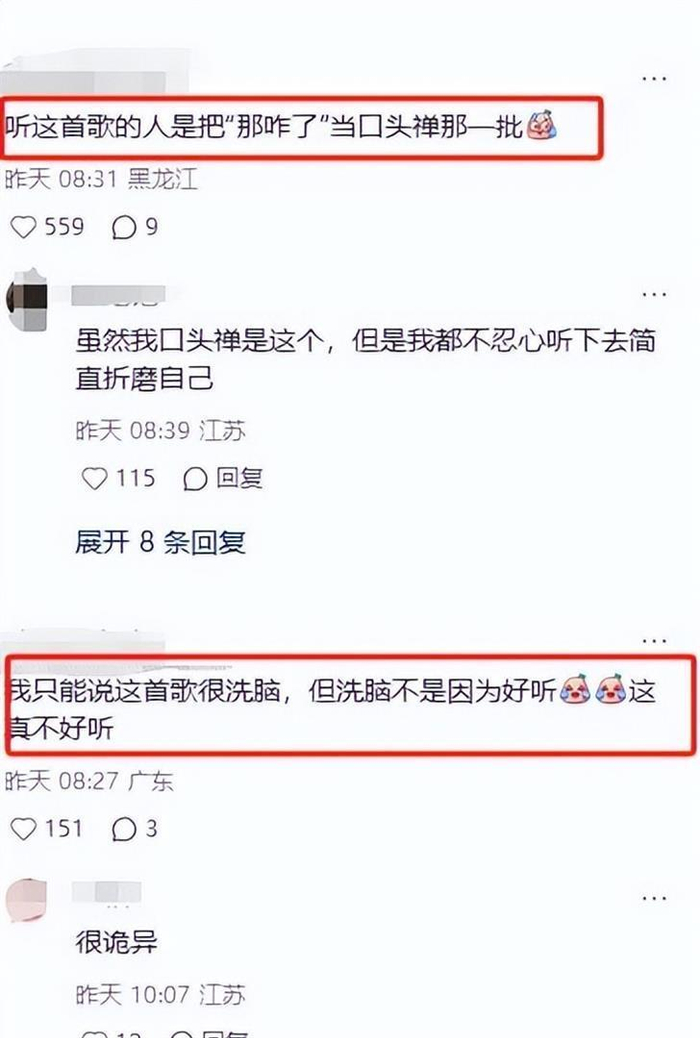The height and width of the screenshot is (1038, 700).
Task: Open blurred username above the 虽然我口头禅 reply
Action: (x=118, y=295)
